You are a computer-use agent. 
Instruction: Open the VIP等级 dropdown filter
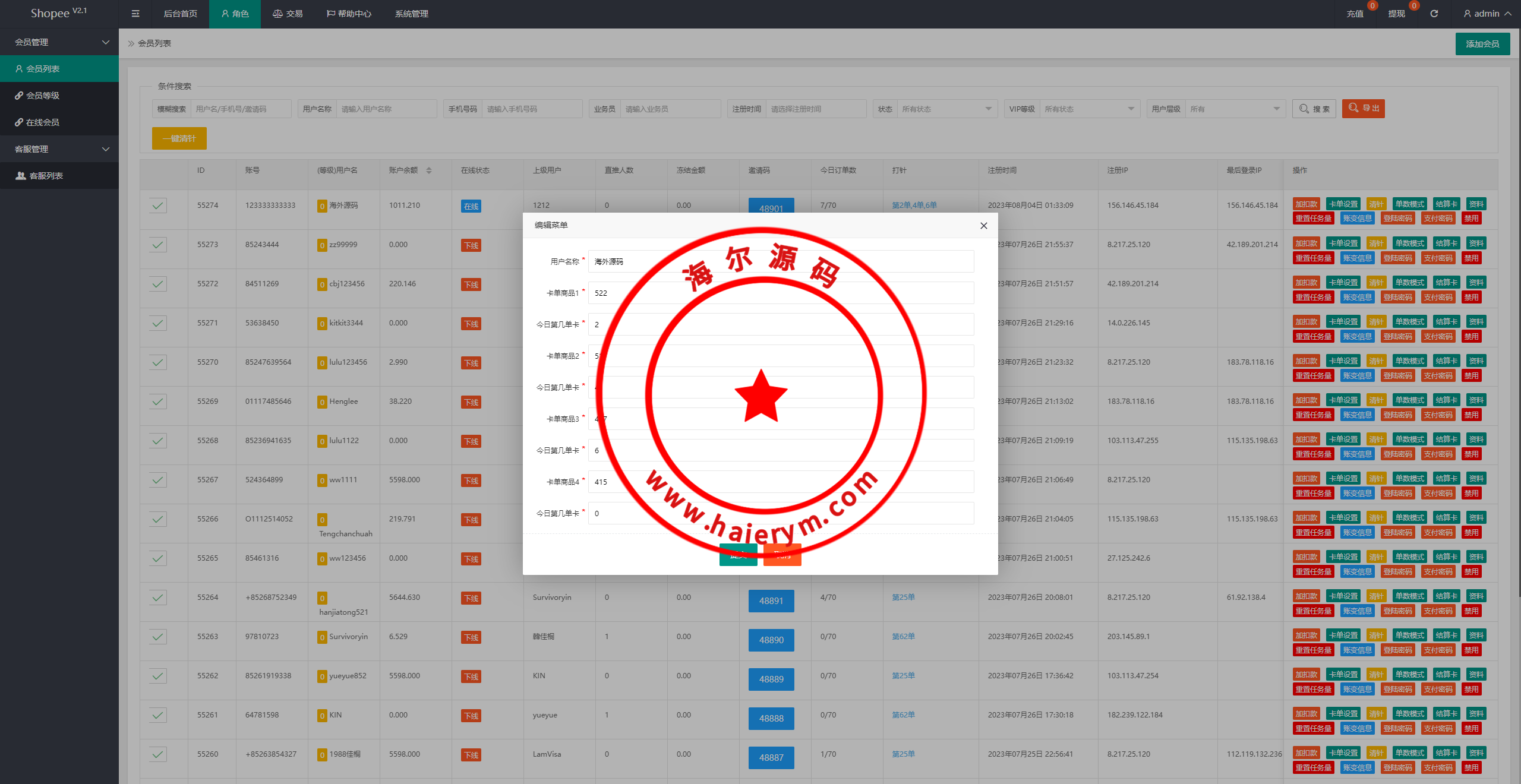pos(1088,109)
